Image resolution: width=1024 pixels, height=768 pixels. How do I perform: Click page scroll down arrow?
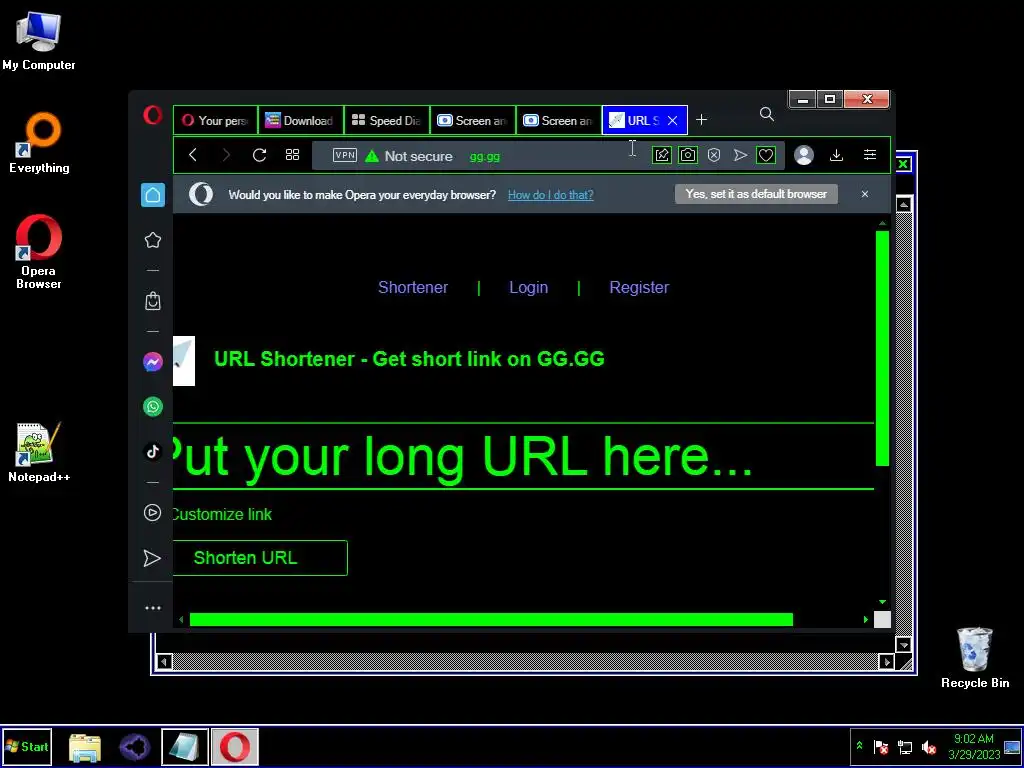click(882, 601)
